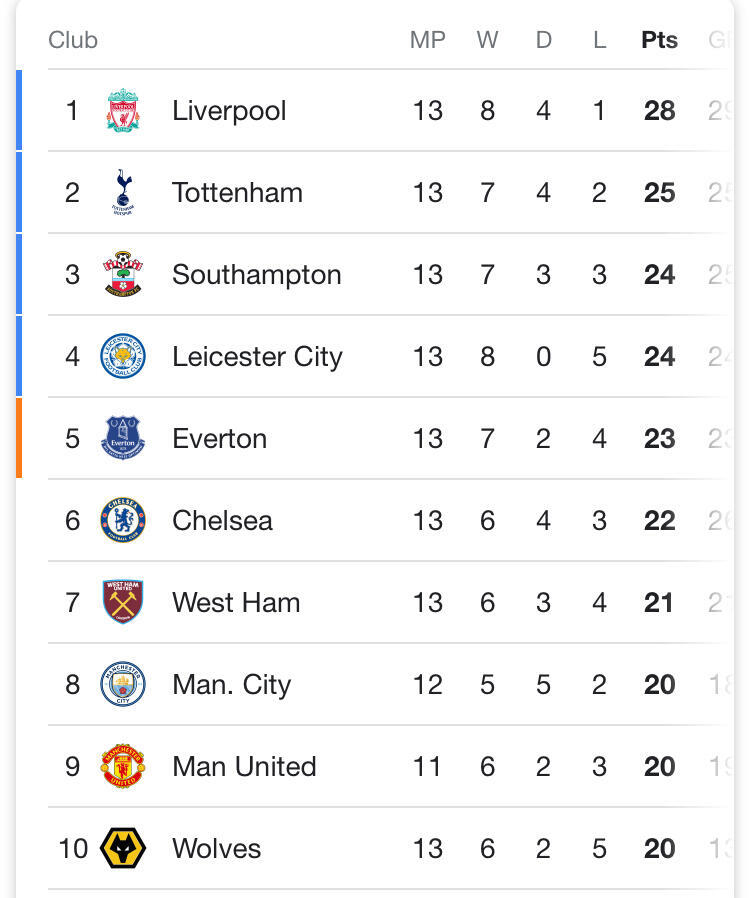
Task: Click the Man. City team name
Action: click(231, 685)
